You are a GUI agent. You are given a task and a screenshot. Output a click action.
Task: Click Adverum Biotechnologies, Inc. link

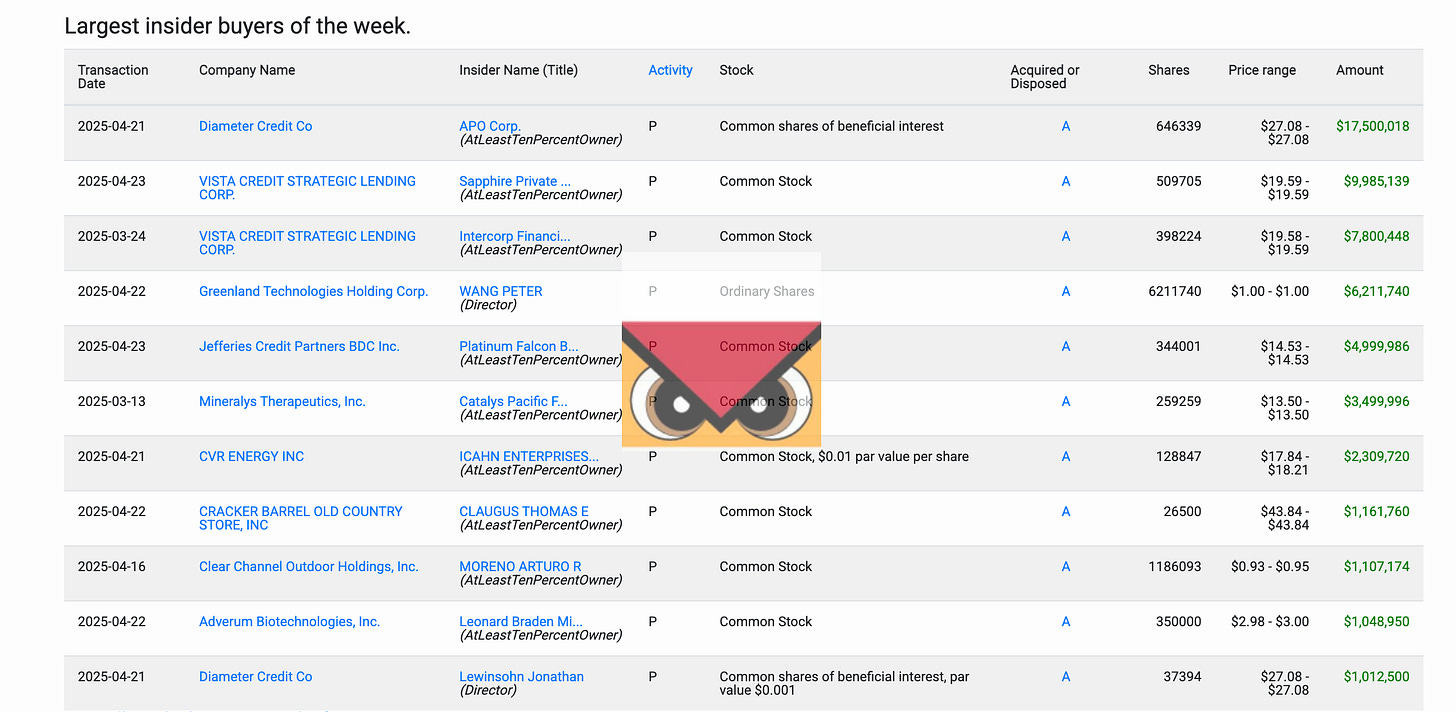[x=289, y=621]
